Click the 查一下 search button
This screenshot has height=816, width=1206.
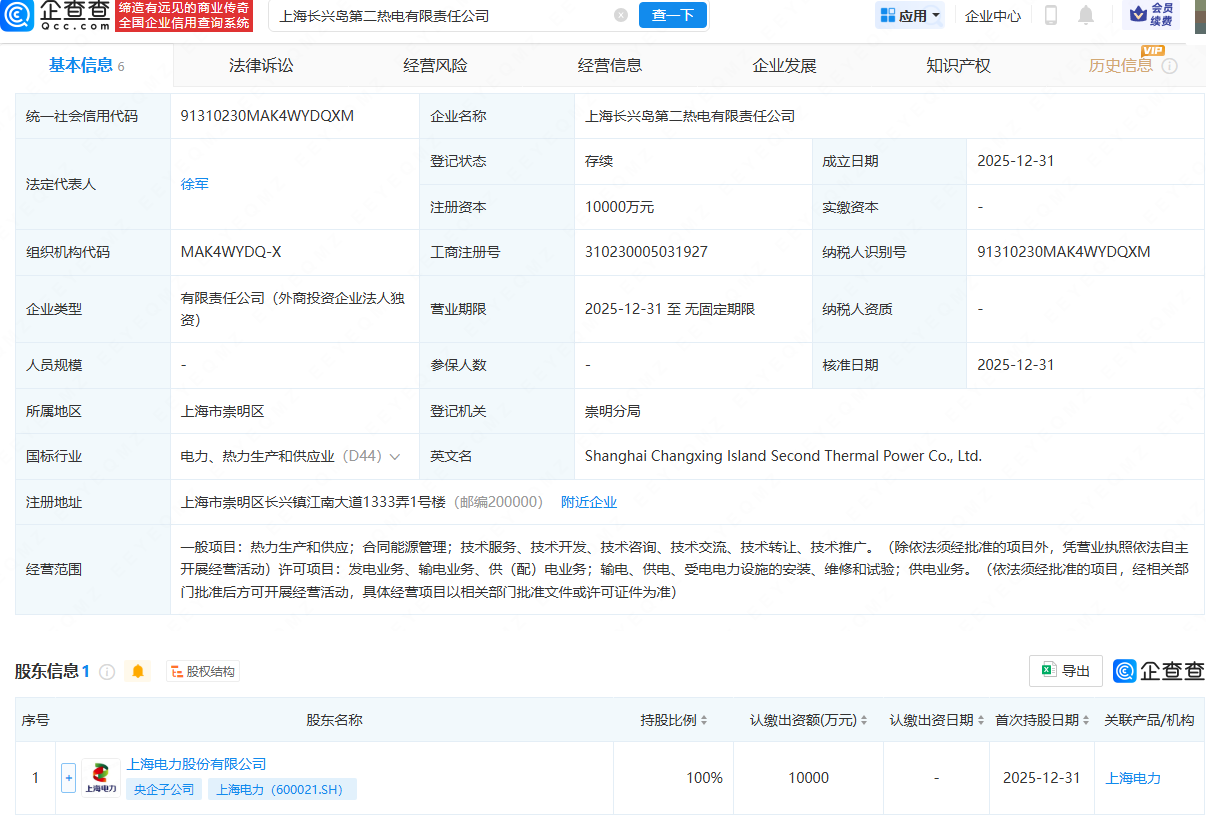pyautogui.click(x=672, y=16)
